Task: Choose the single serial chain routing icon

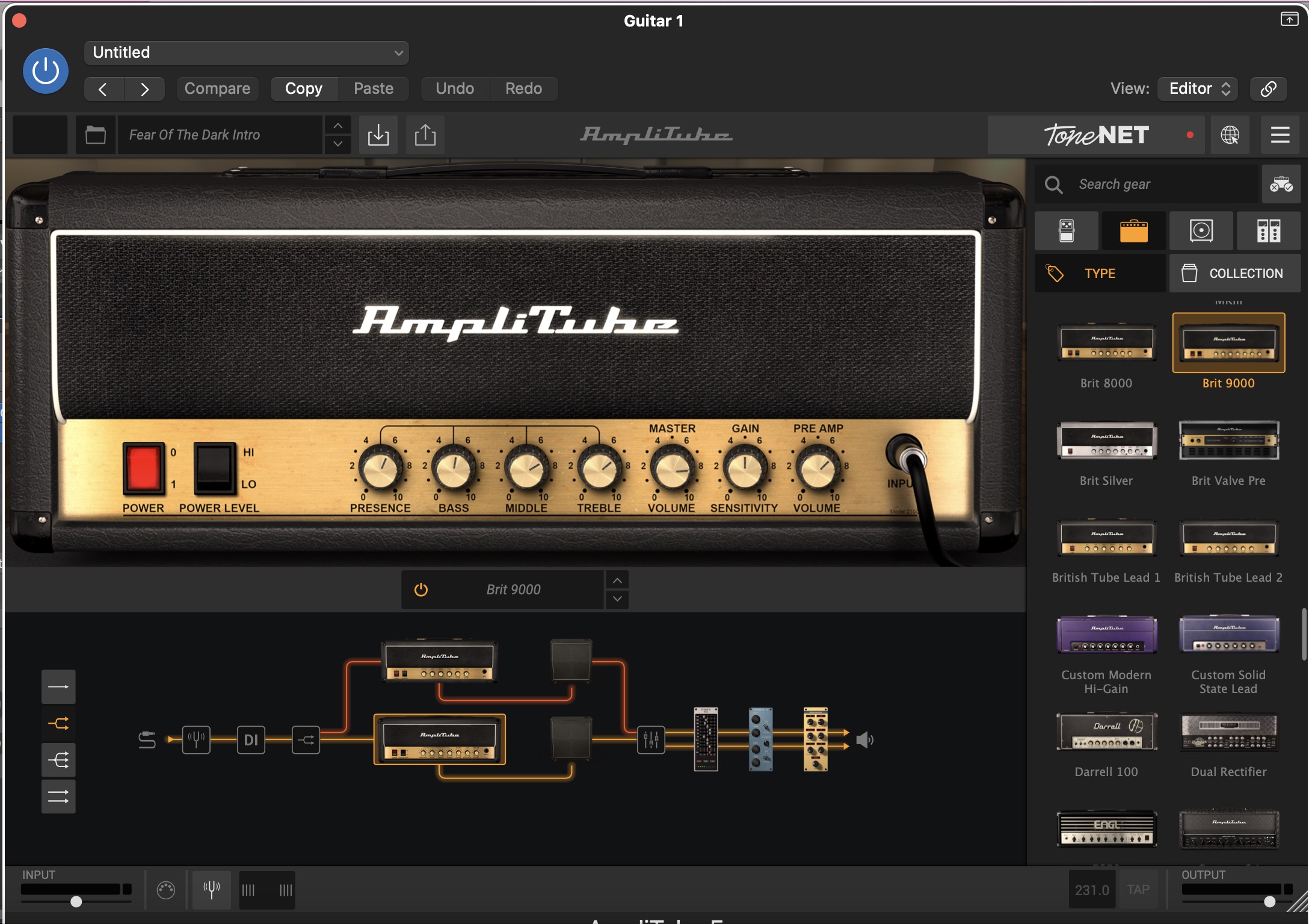Action: [x=58, y=686]
